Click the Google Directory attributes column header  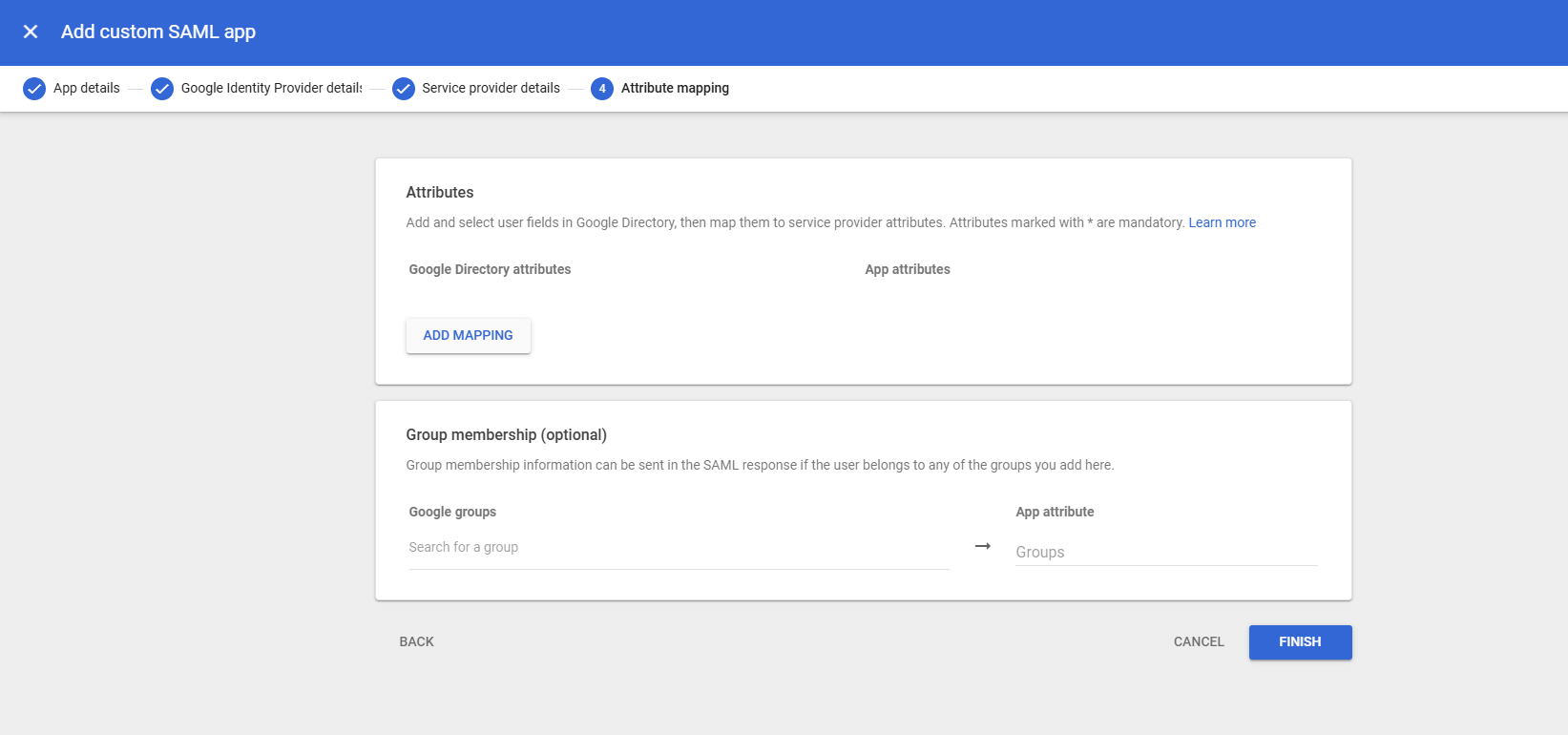pyautogui.click(x=490, y=269)
